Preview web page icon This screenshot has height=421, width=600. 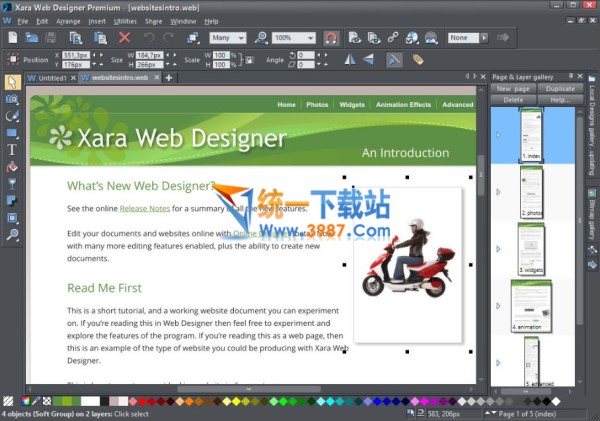pos(355,38)
